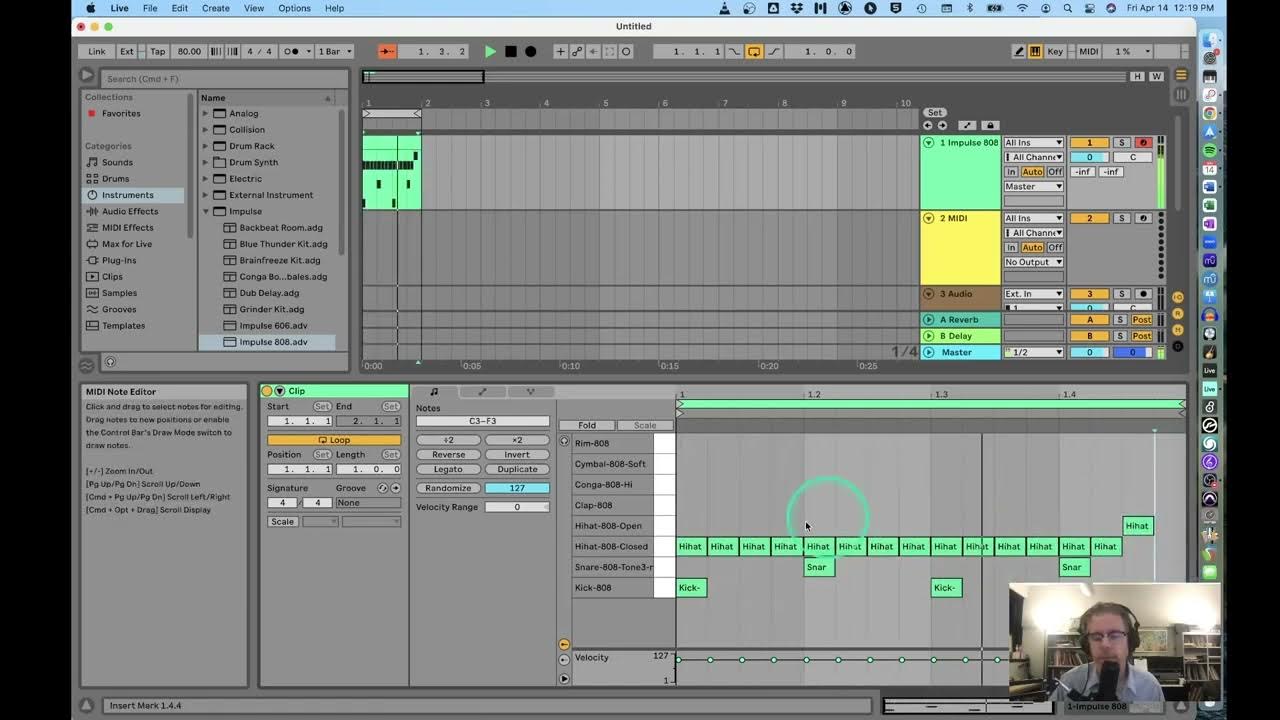Viewport: 1280px width, 720px height.
Task: Click the Fold button in note editor
Action: point(586,425)
